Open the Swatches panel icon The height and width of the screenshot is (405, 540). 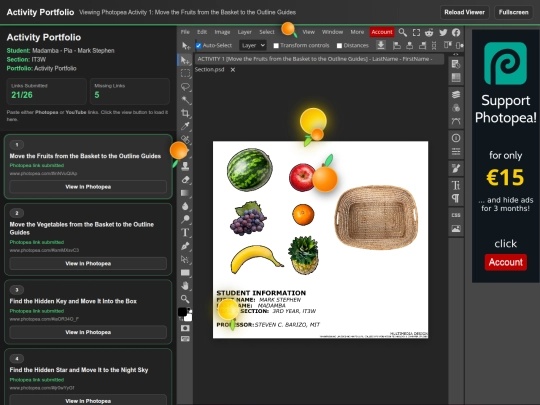pos(456,77)
